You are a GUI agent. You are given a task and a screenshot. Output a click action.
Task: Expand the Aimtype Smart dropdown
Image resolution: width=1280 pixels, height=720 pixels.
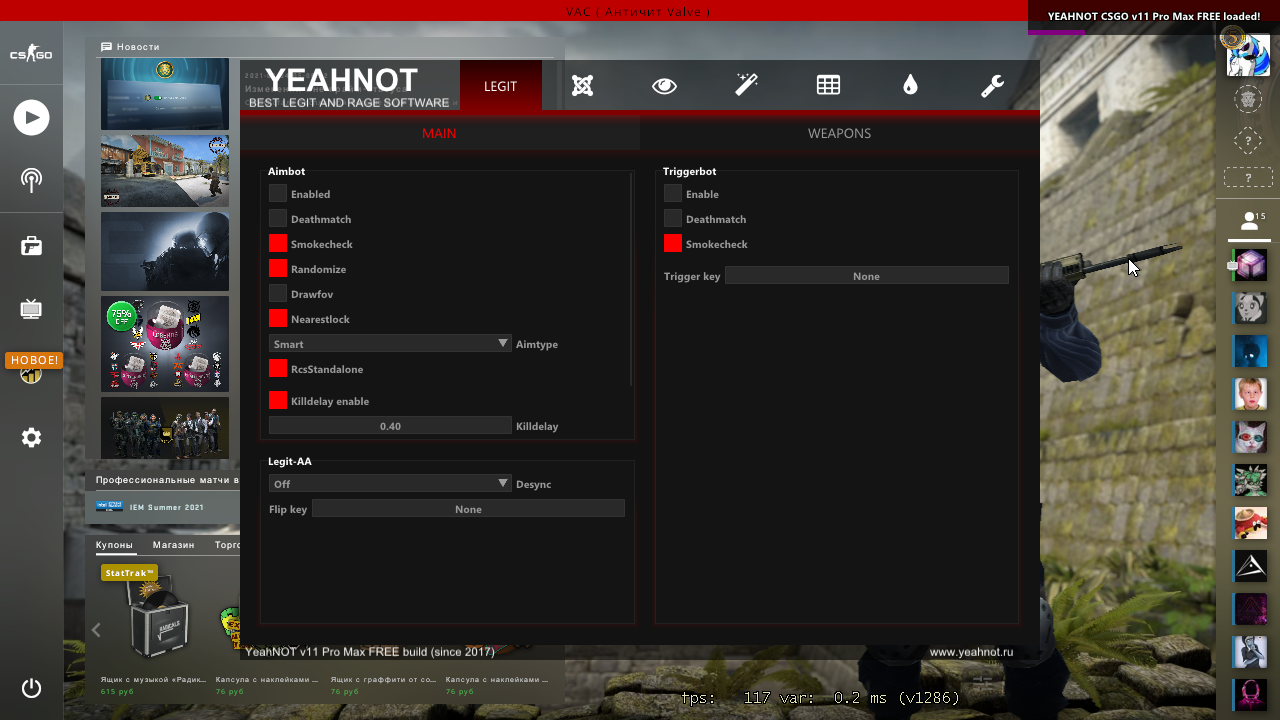coord(390,344)
